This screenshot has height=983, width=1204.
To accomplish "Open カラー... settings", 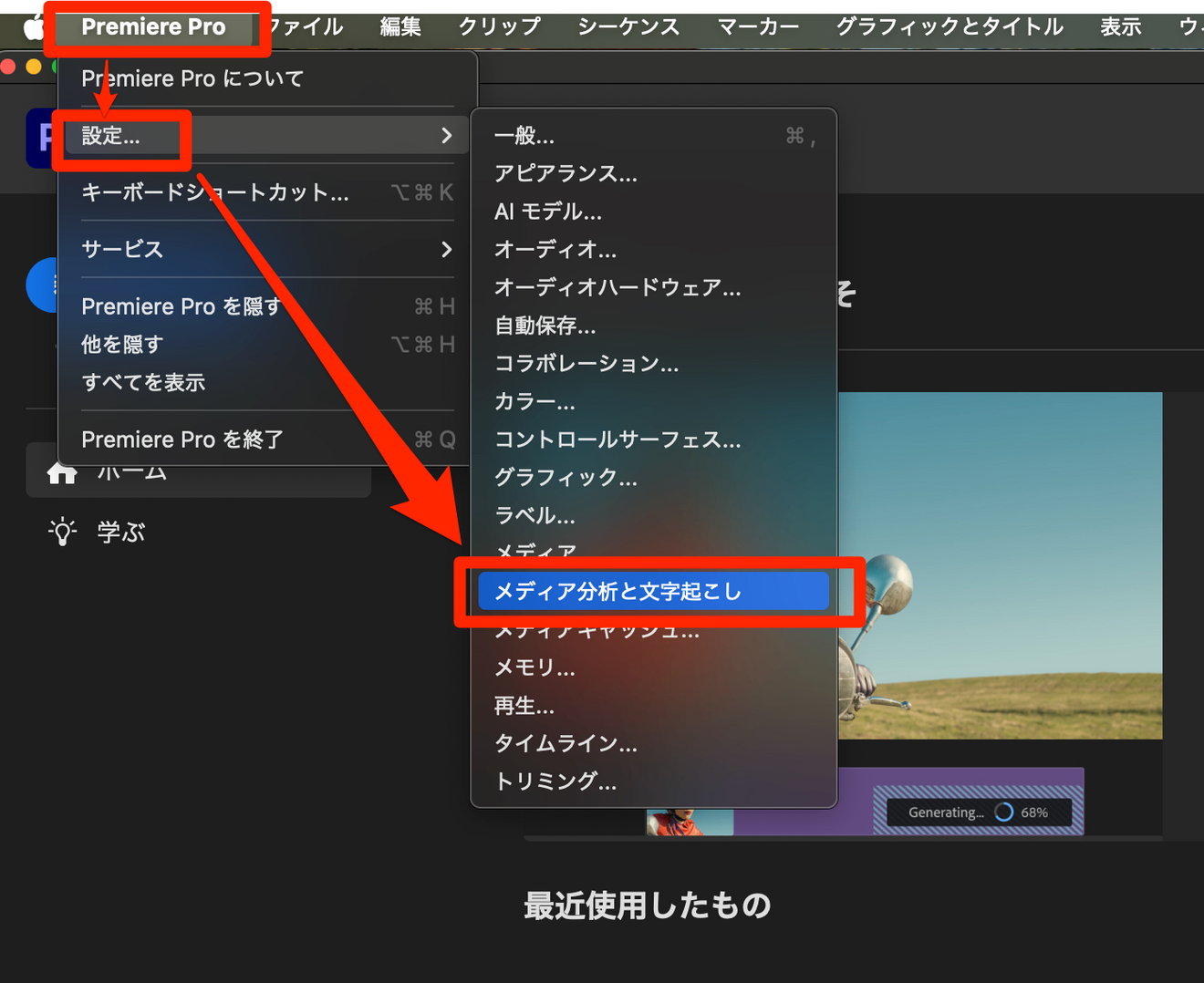I will (x=653, y=401).
